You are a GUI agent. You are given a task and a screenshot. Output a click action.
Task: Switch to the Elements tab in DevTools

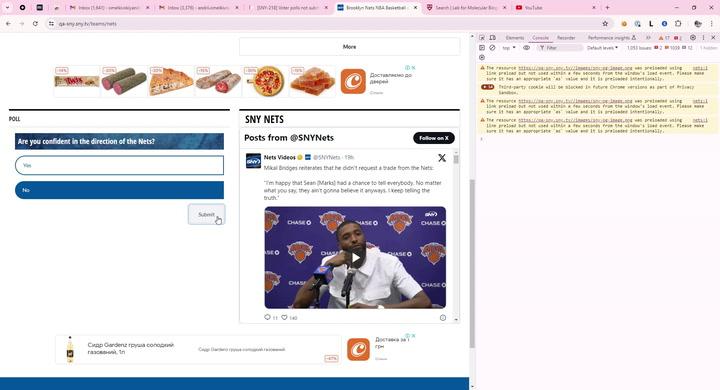coord(514,38)
